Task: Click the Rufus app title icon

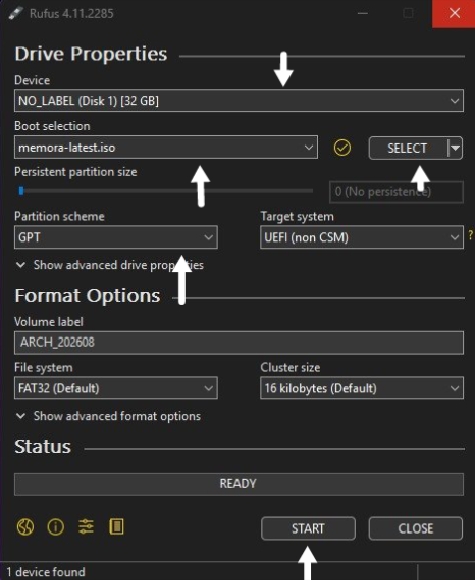Action: click(x=16, y=14)
